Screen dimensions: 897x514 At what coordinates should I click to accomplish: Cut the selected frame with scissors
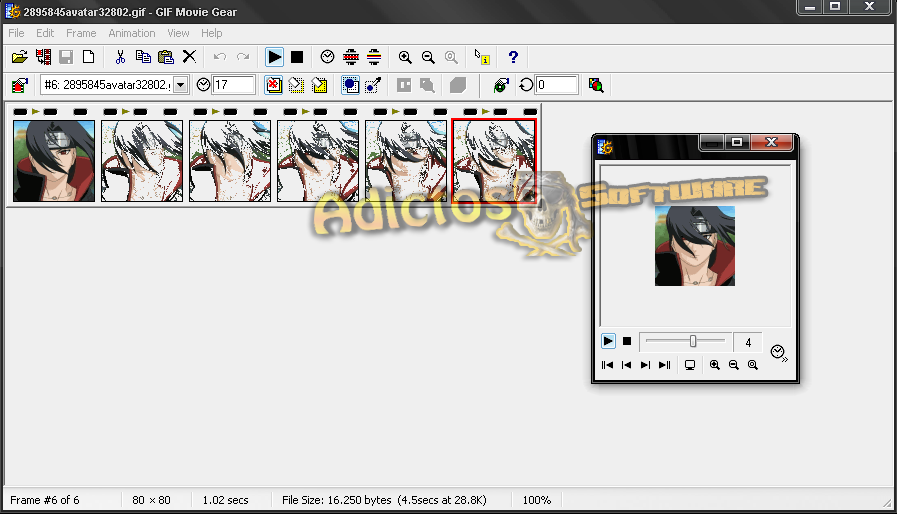[x=120, y=57]
